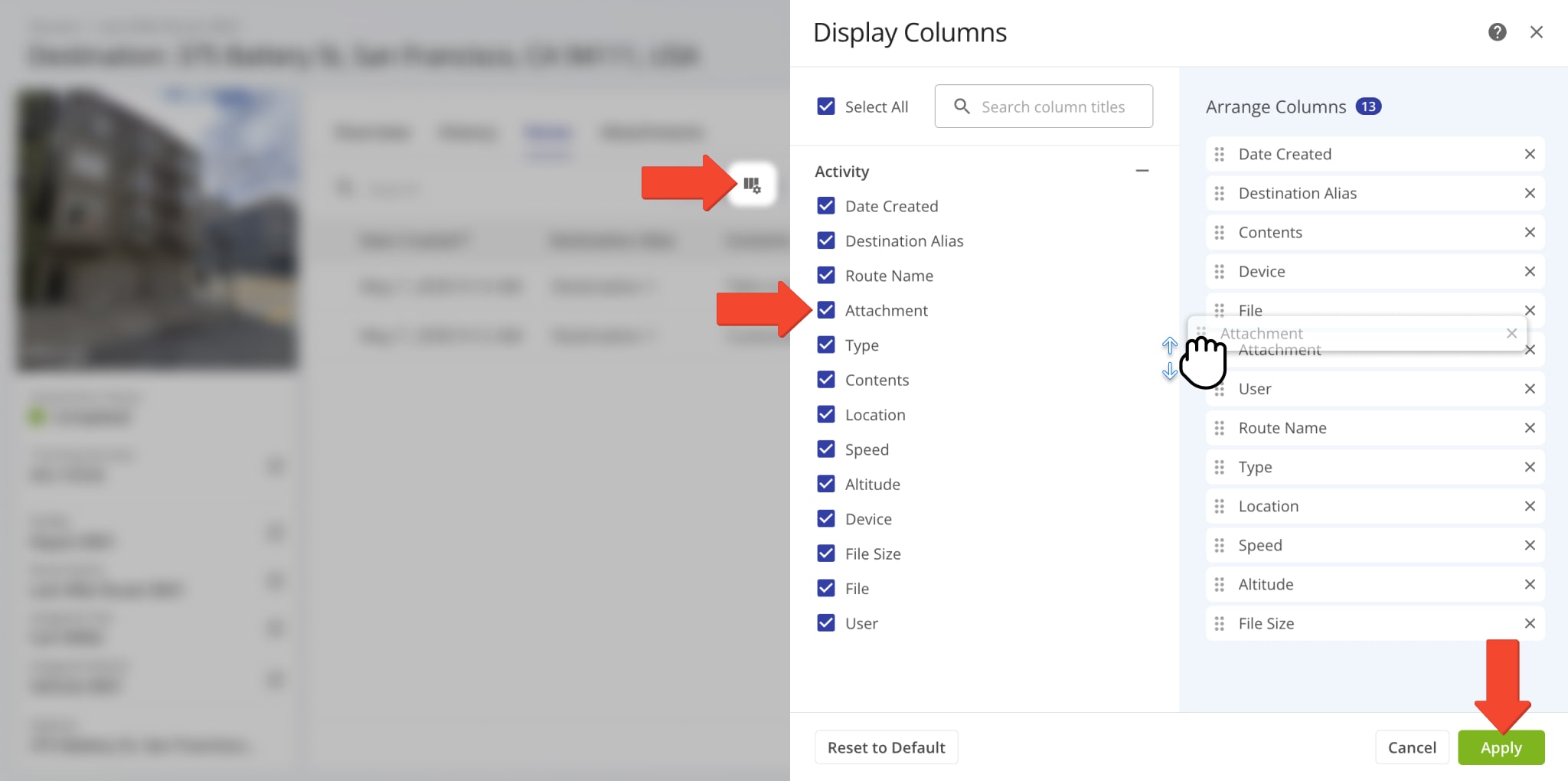This screenshot has width=1568, height=781.
Task: Click the Apply button
Action: point(1500,747)
